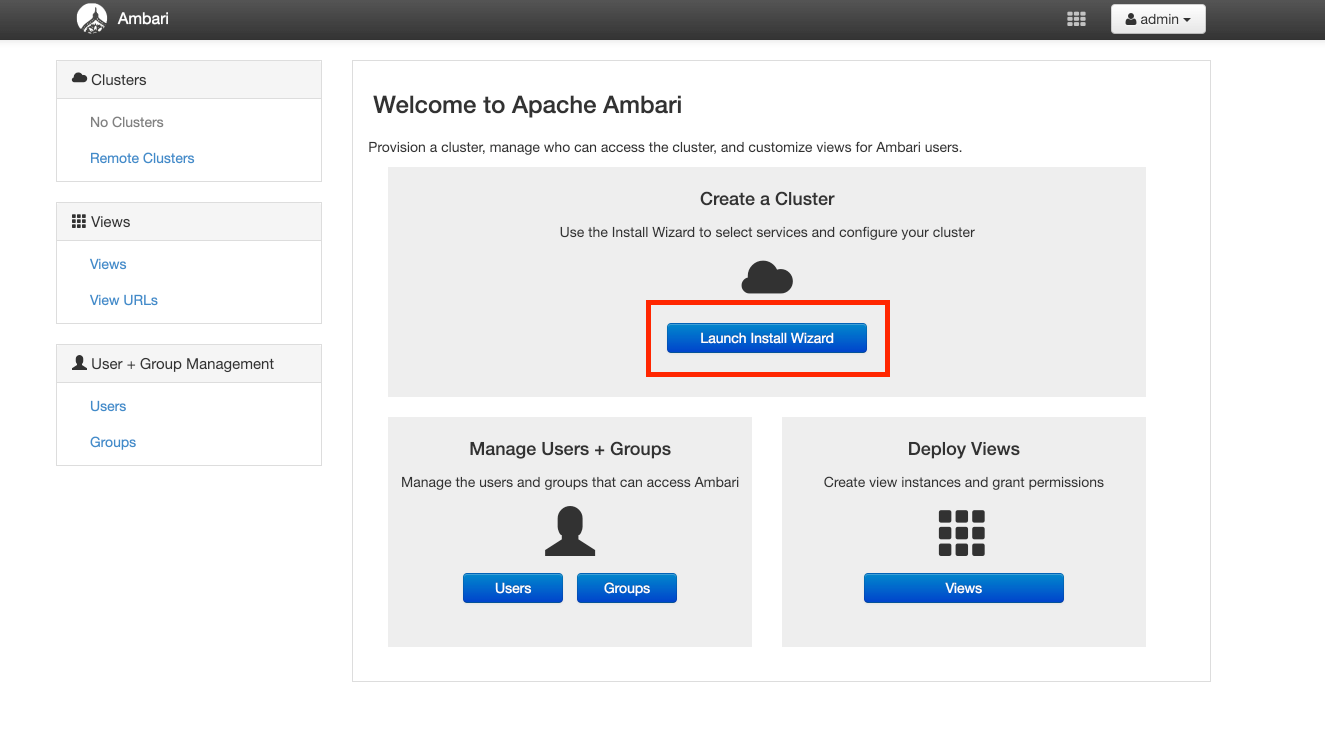The image size is (1325, 740).
Task: Click the No Clusters label in the sidebar
Action: point(126,121)
